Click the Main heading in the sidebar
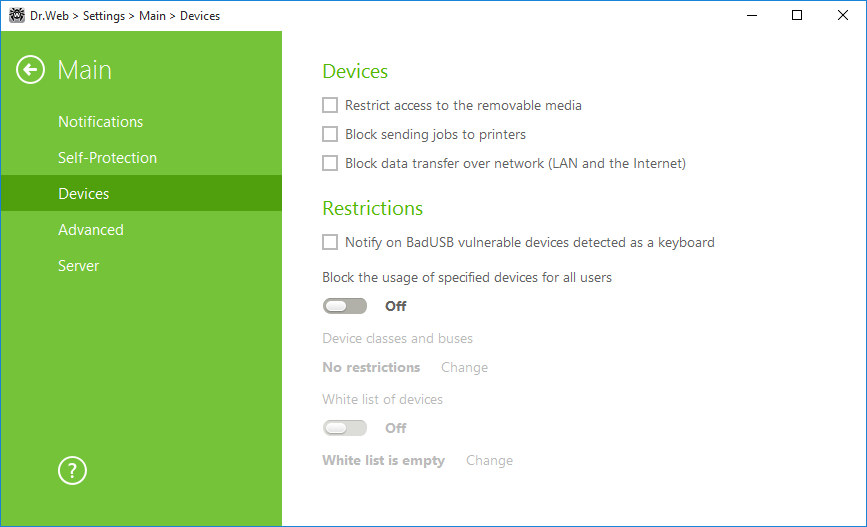 tap(85, 70)
